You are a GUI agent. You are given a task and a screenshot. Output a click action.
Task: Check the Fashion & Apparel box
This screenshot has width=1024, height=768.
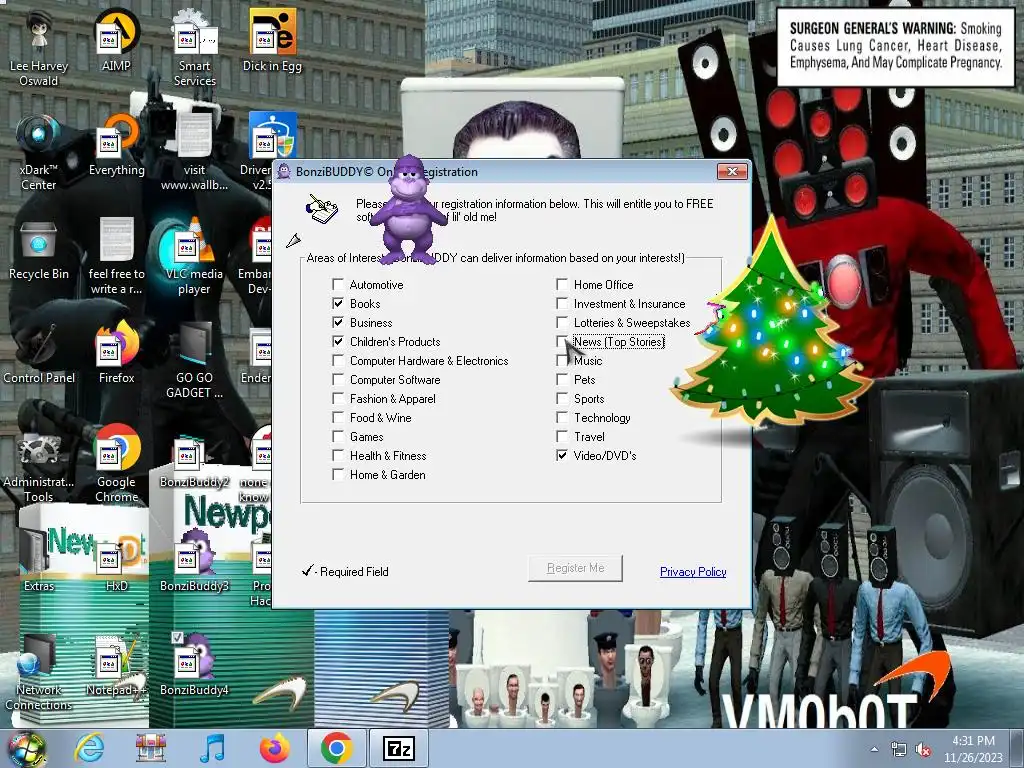338,398
